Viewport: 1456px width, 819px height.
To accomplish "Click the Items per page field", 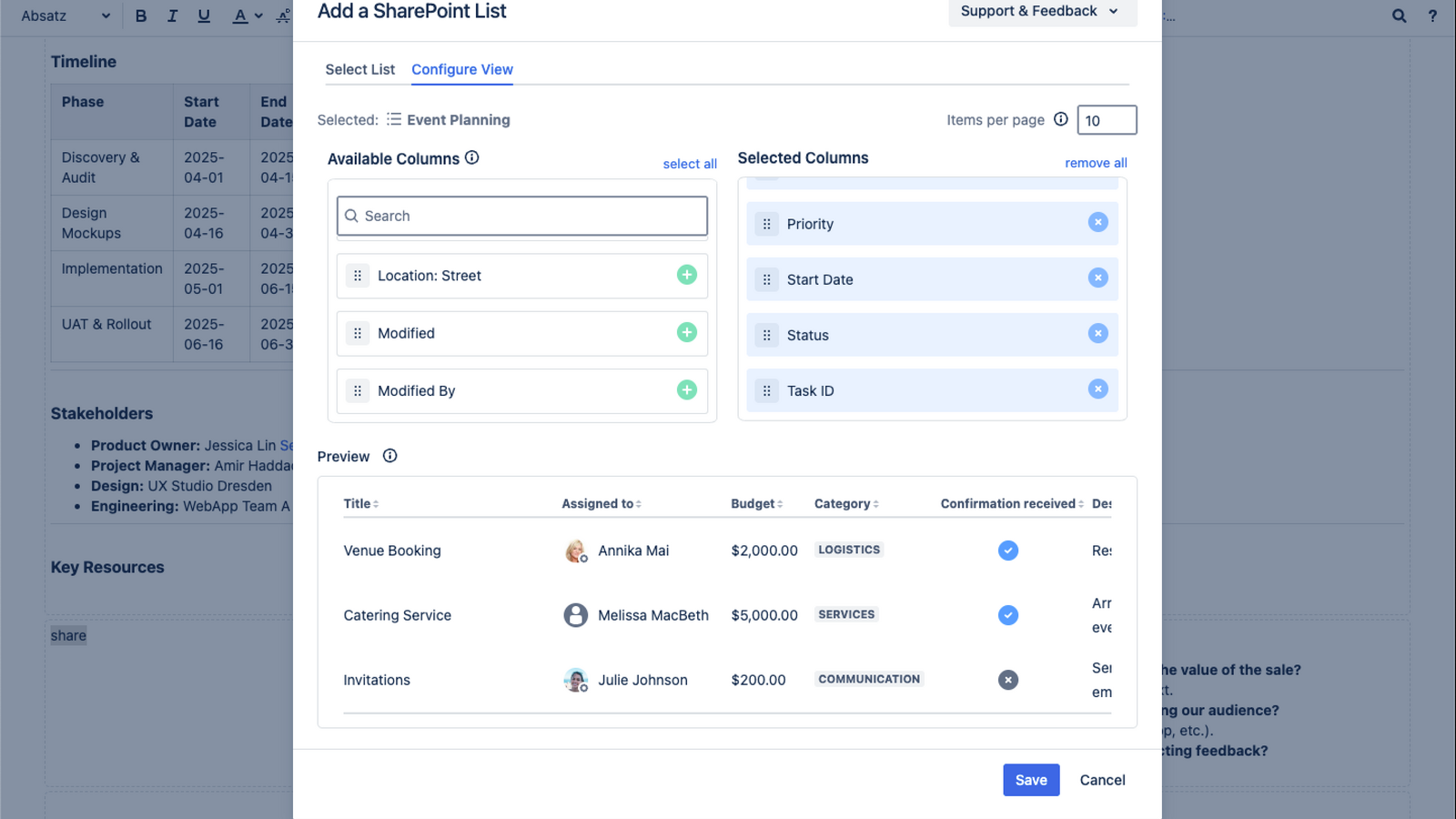I will click(1107, 120).
